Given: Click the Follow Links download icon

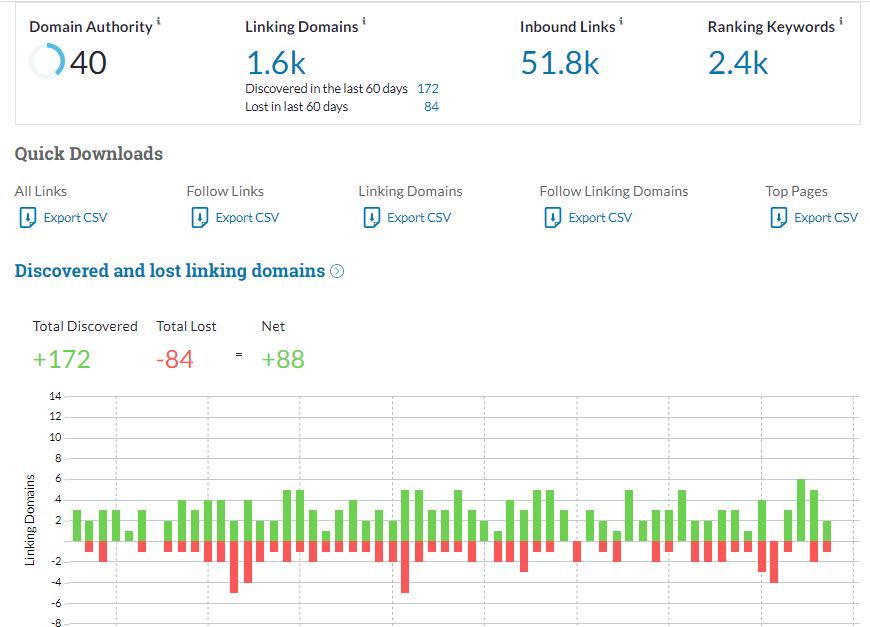Looking at the screenshot, I should [x=198, y=217].
